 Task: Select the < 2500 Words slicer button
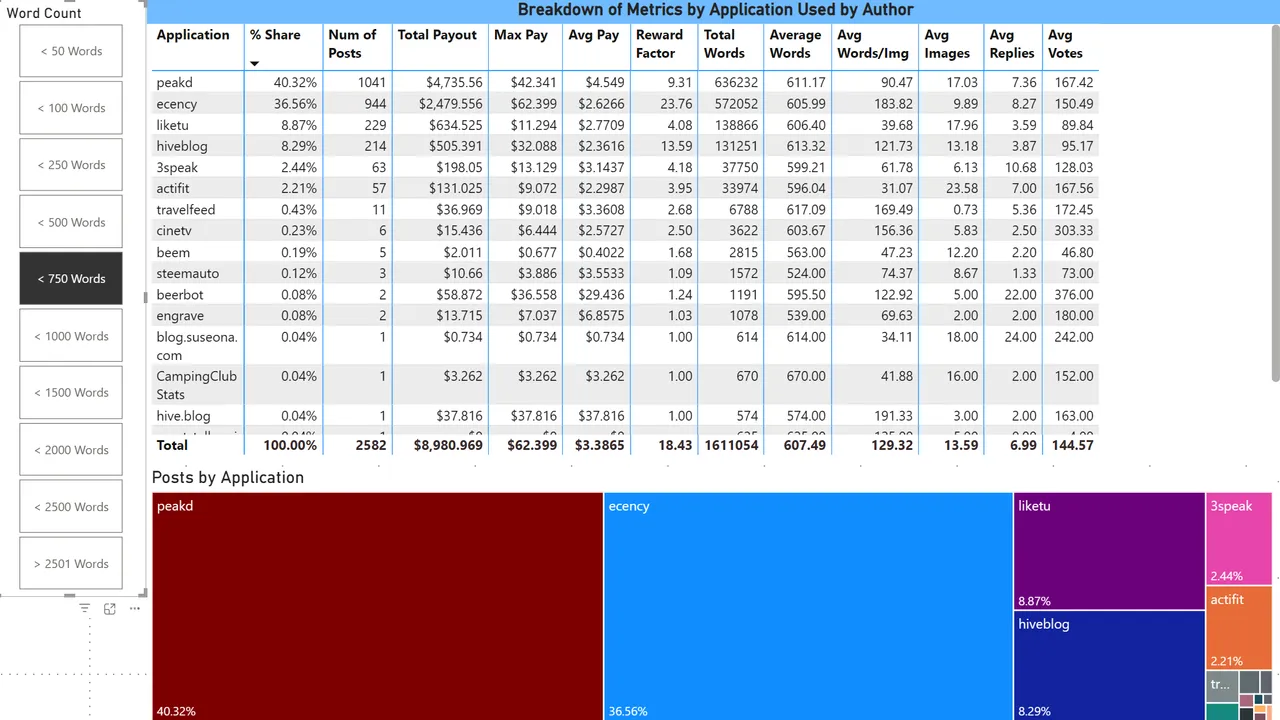tap(71, 507)
